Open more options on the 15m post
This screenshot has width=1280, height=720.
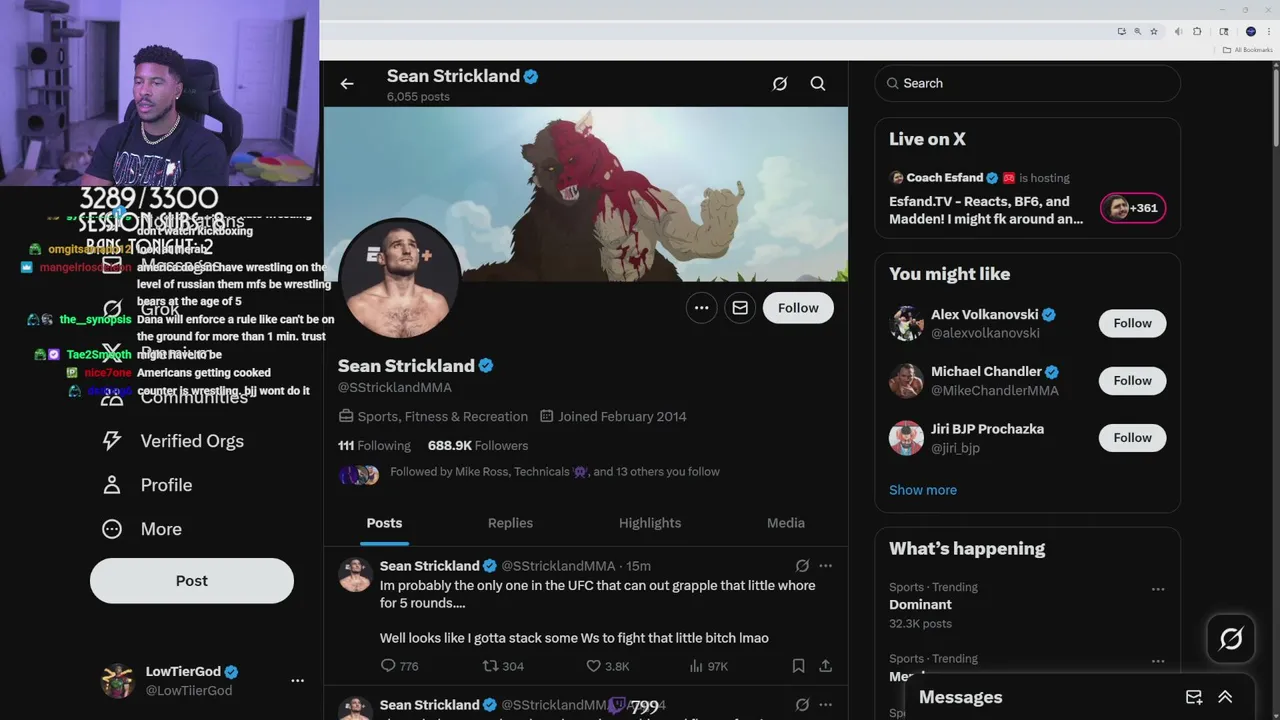[x=825, y=566]
